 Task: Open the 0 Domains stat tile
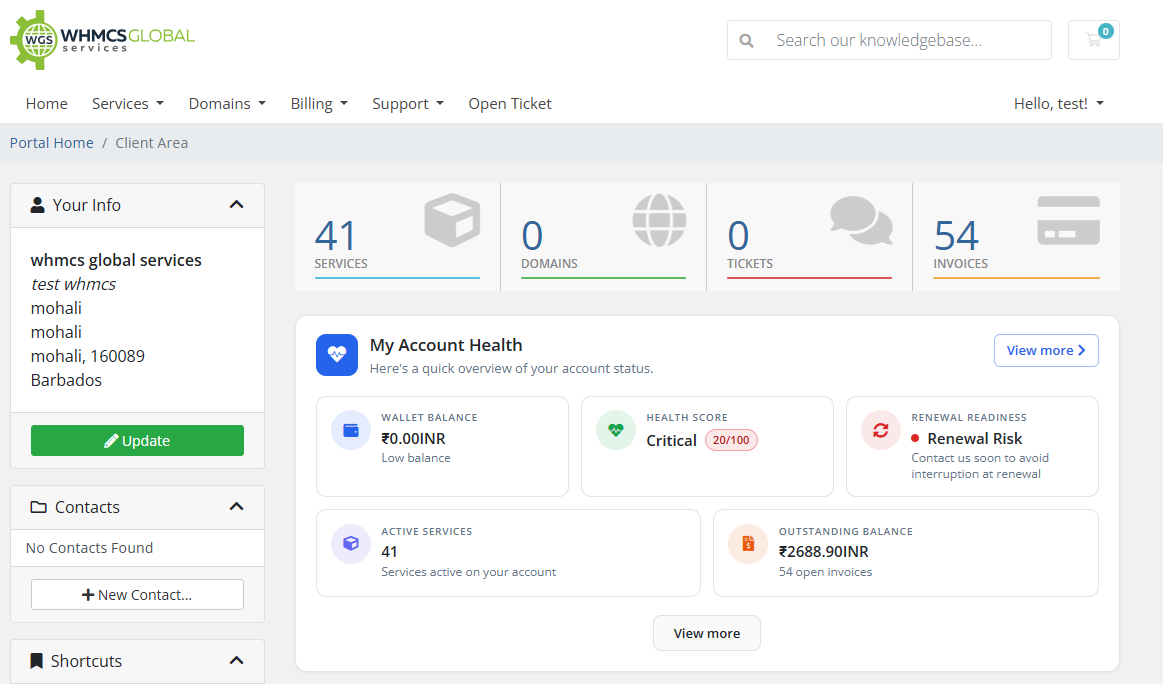(x=604, y=237)
